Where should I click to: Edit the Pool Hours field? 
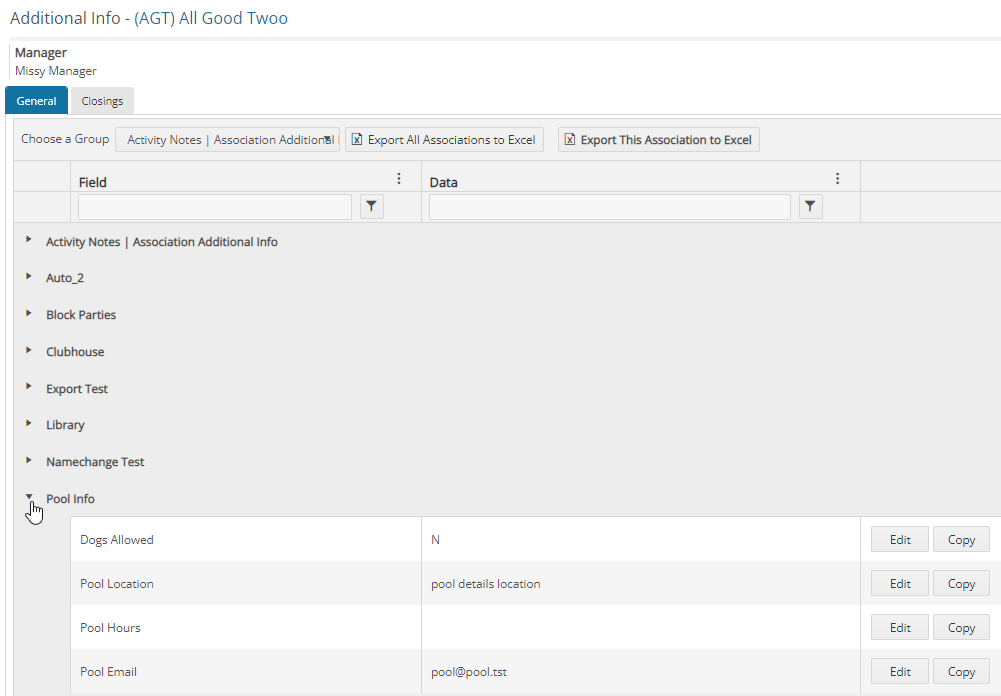[899, 628]
